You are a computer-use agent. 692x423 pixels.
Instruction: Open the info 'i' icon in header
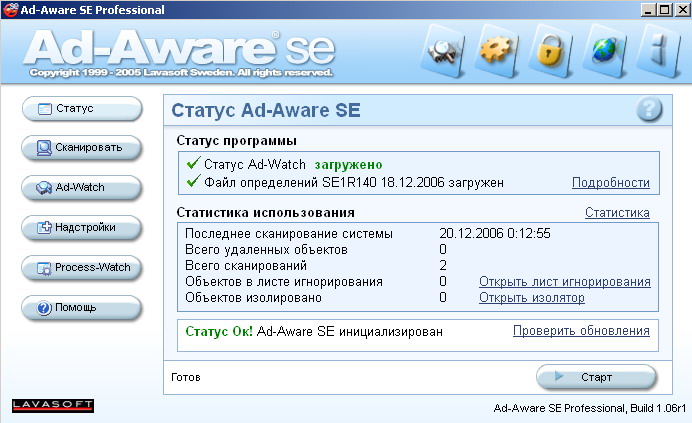tap(658, 51)
